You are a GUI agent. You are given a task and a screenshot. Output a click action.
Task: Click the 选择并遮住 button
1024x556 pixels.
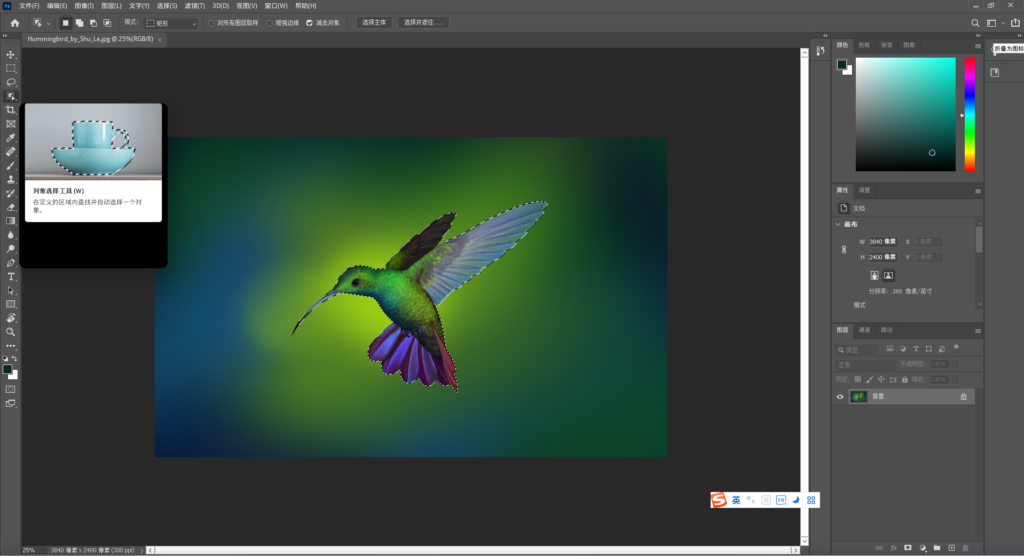[x=423, y=22]
